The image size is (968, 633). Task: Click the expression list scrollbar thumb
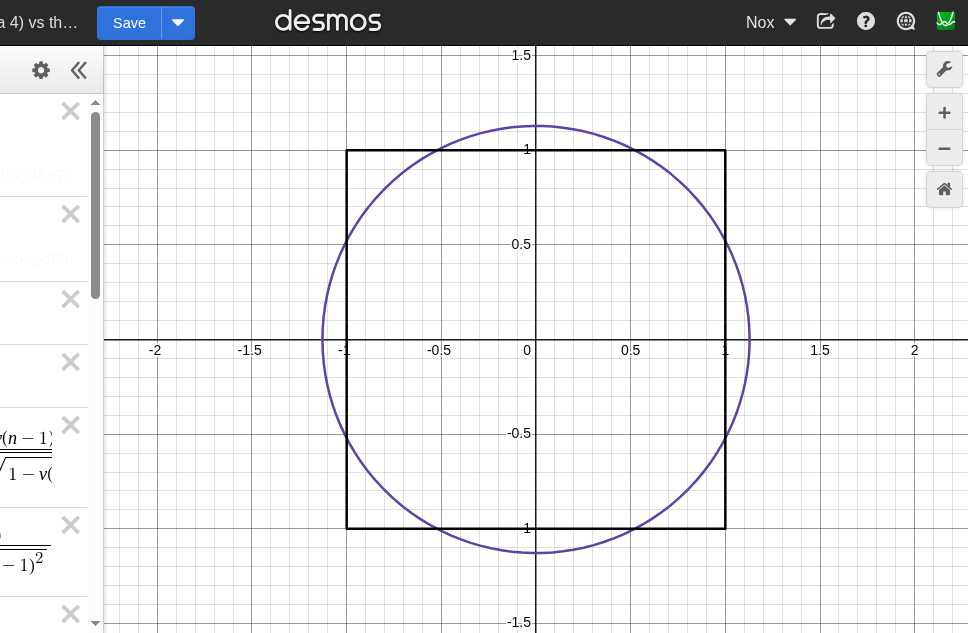tap(95, 205)
